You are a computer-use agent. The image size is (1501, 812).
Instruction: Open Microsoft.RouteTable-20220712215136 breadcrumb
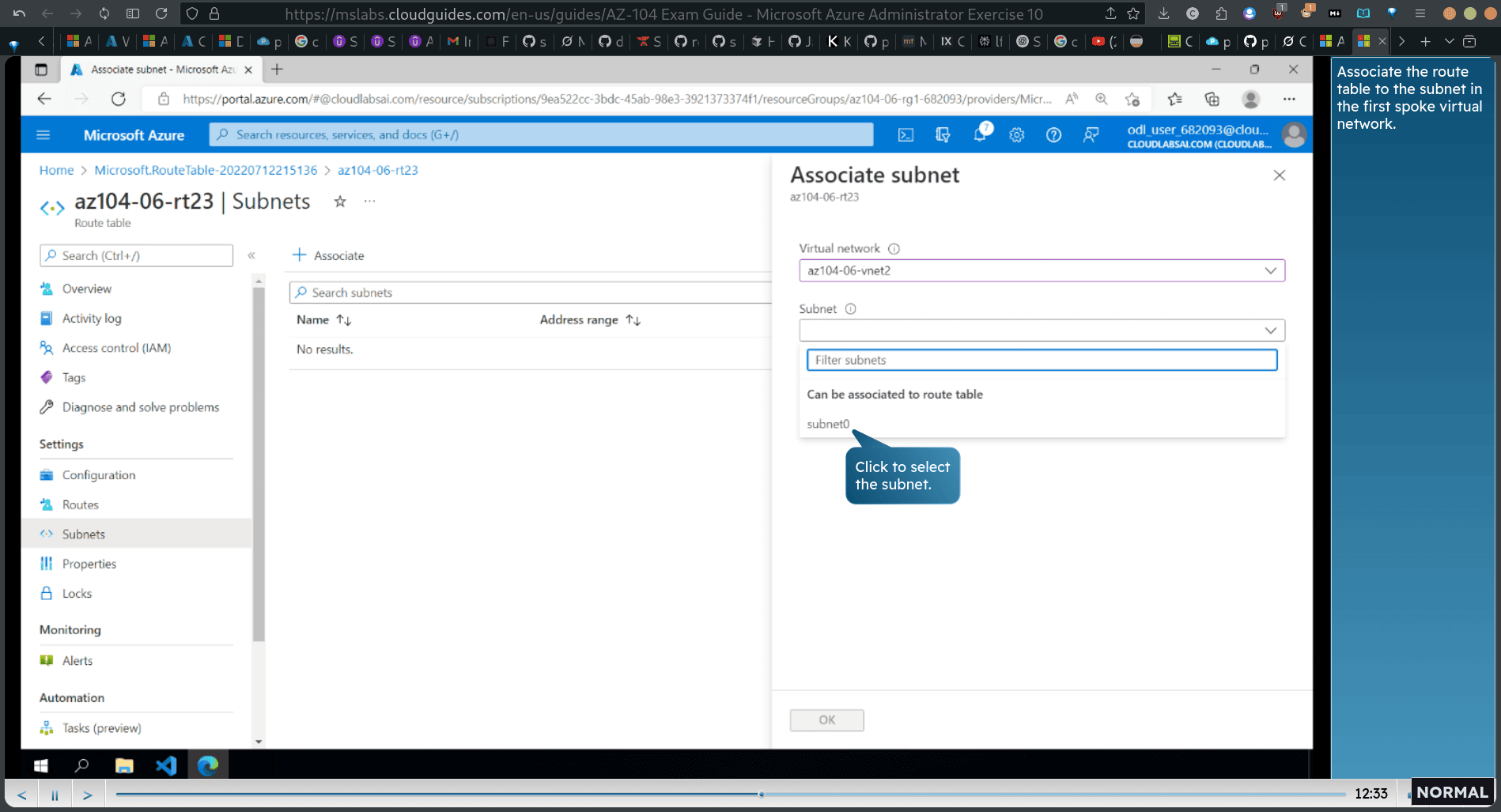(206, 170)
